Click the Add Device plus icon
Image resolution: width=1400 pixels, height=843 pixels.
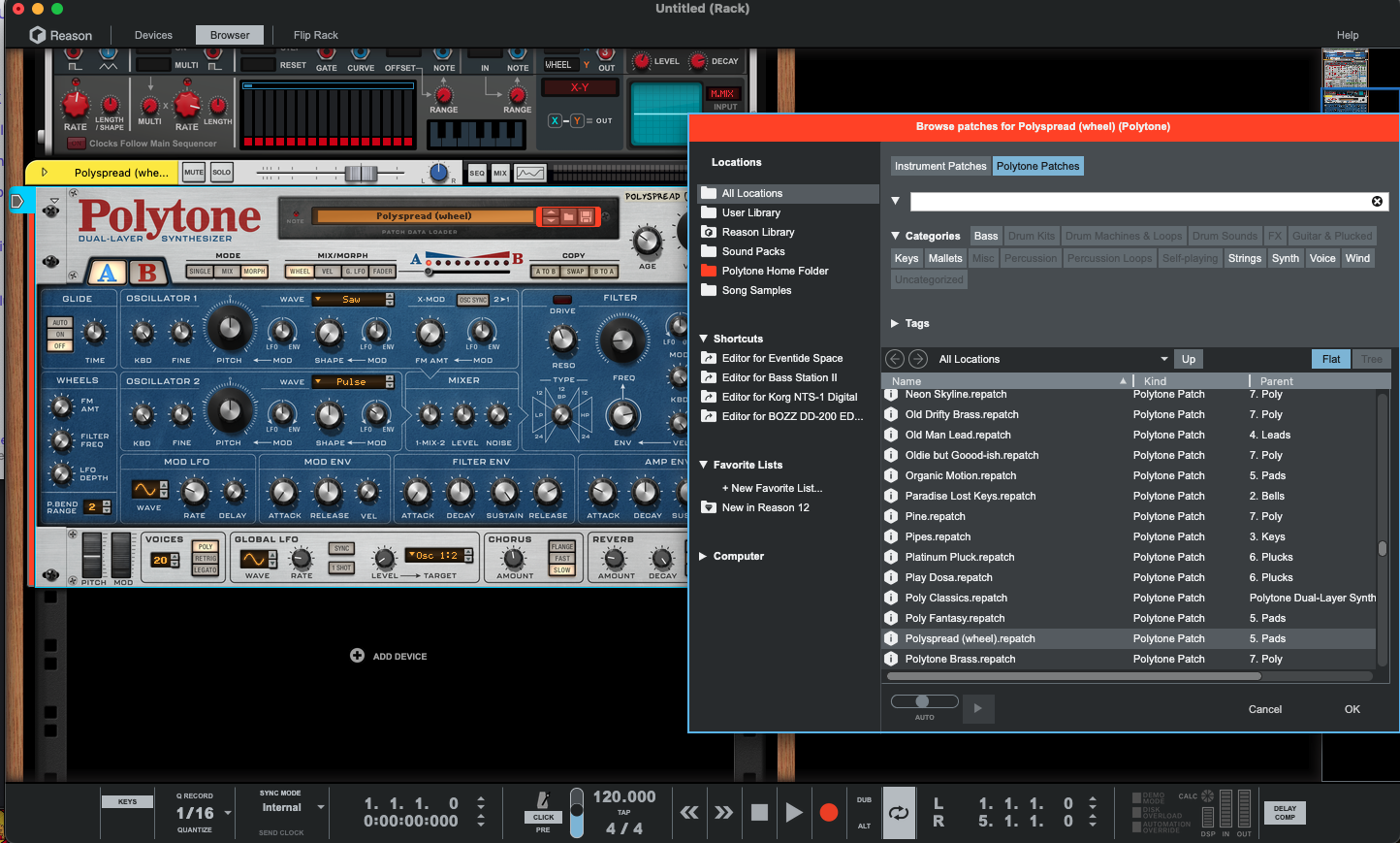coord(357,656)
